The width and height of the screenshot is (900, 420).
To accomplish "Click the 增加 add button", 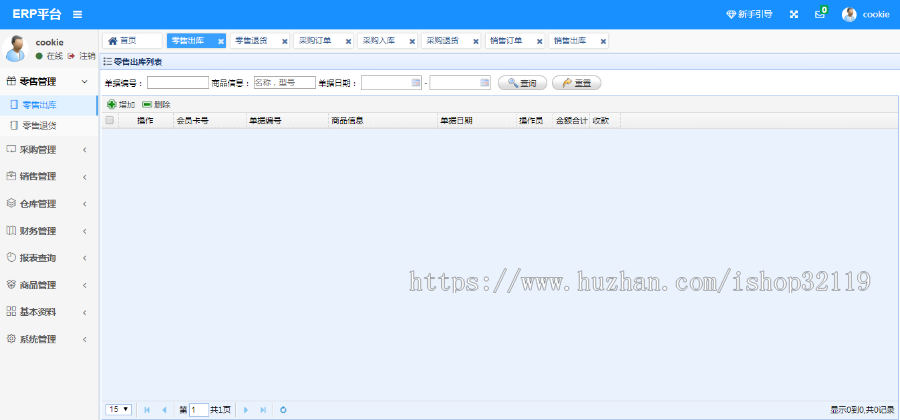I will point(121,104).
